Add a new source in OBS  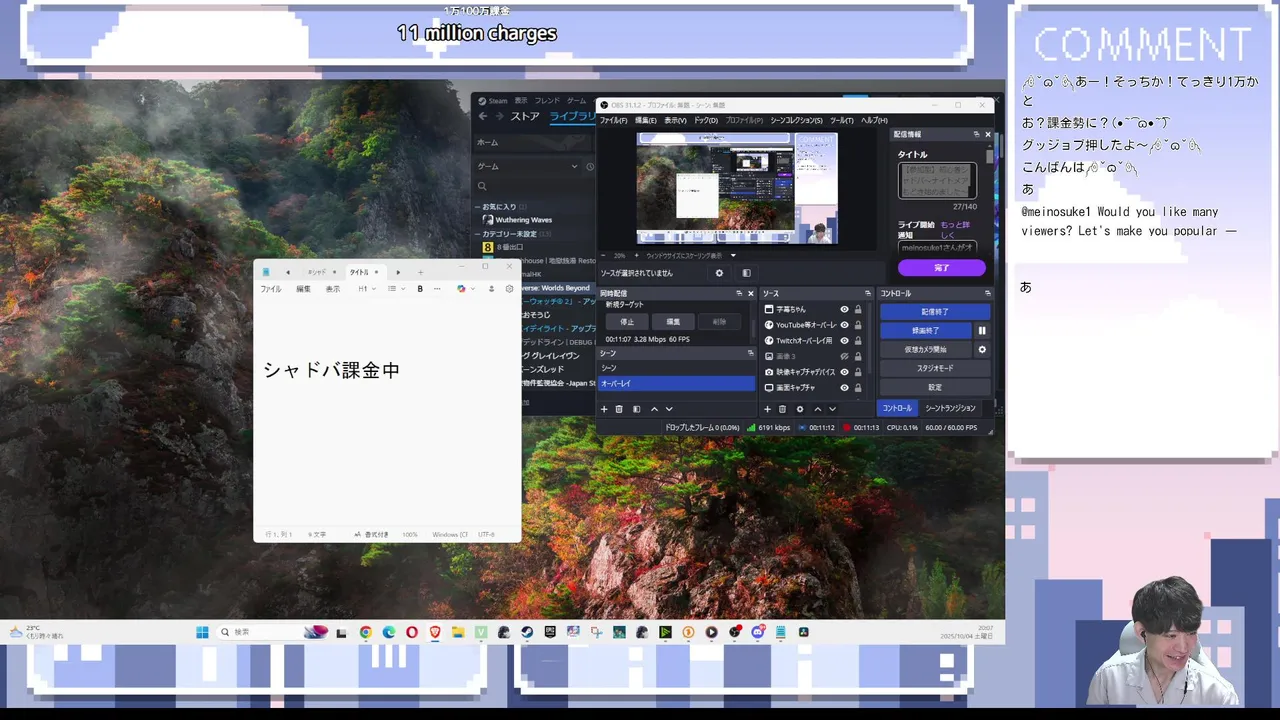click(767, 409)
